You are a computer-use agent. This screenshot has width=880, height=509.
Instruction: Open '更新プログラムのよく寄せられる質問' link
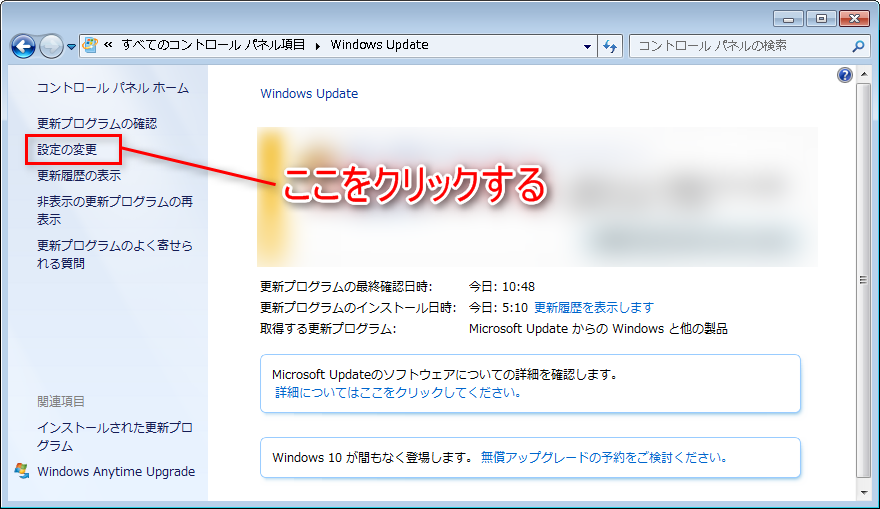point(115,254)
